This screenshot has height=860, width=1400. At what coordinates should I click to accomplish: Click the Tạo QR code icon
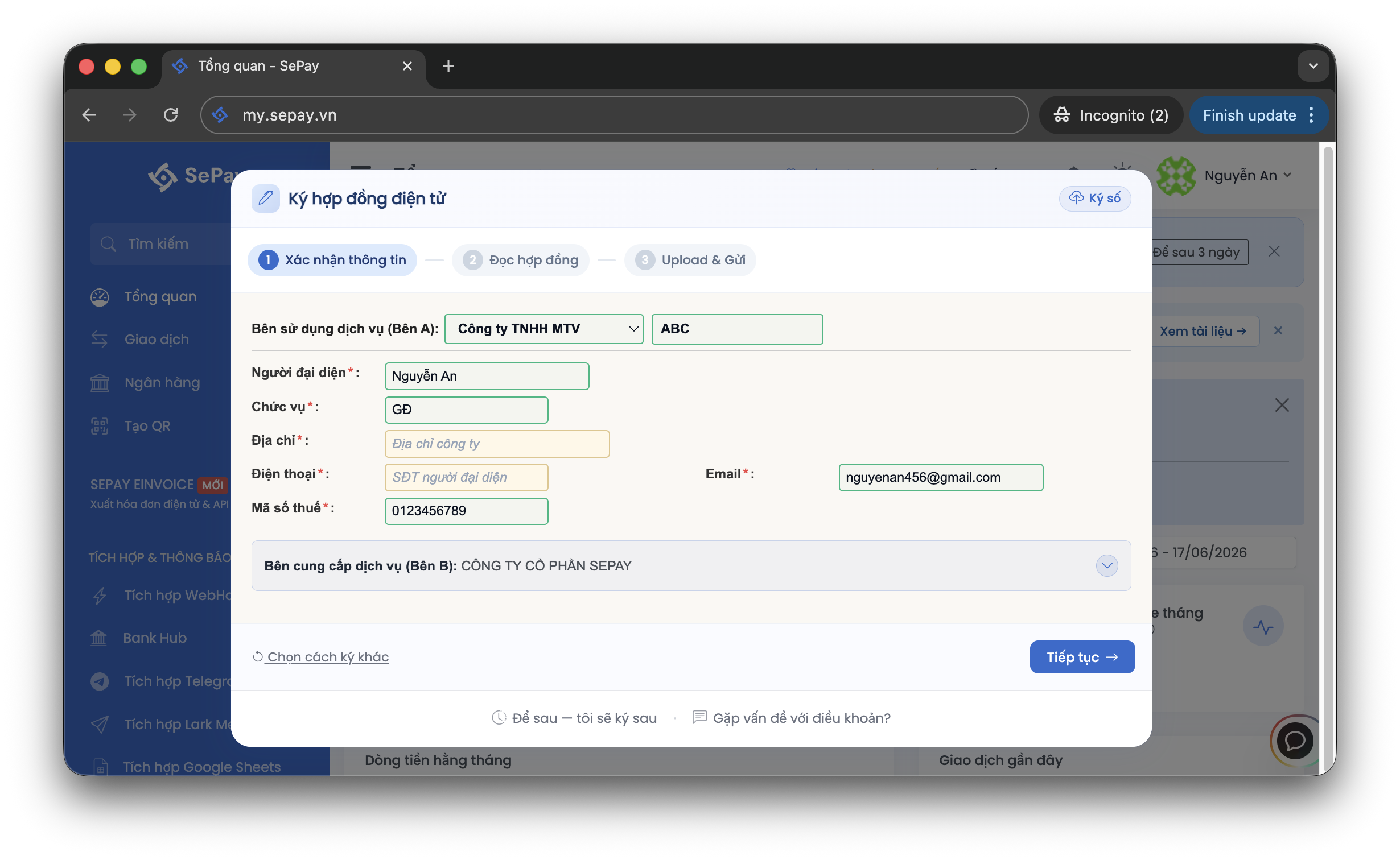pyautogui.click(x=100, y=426)
